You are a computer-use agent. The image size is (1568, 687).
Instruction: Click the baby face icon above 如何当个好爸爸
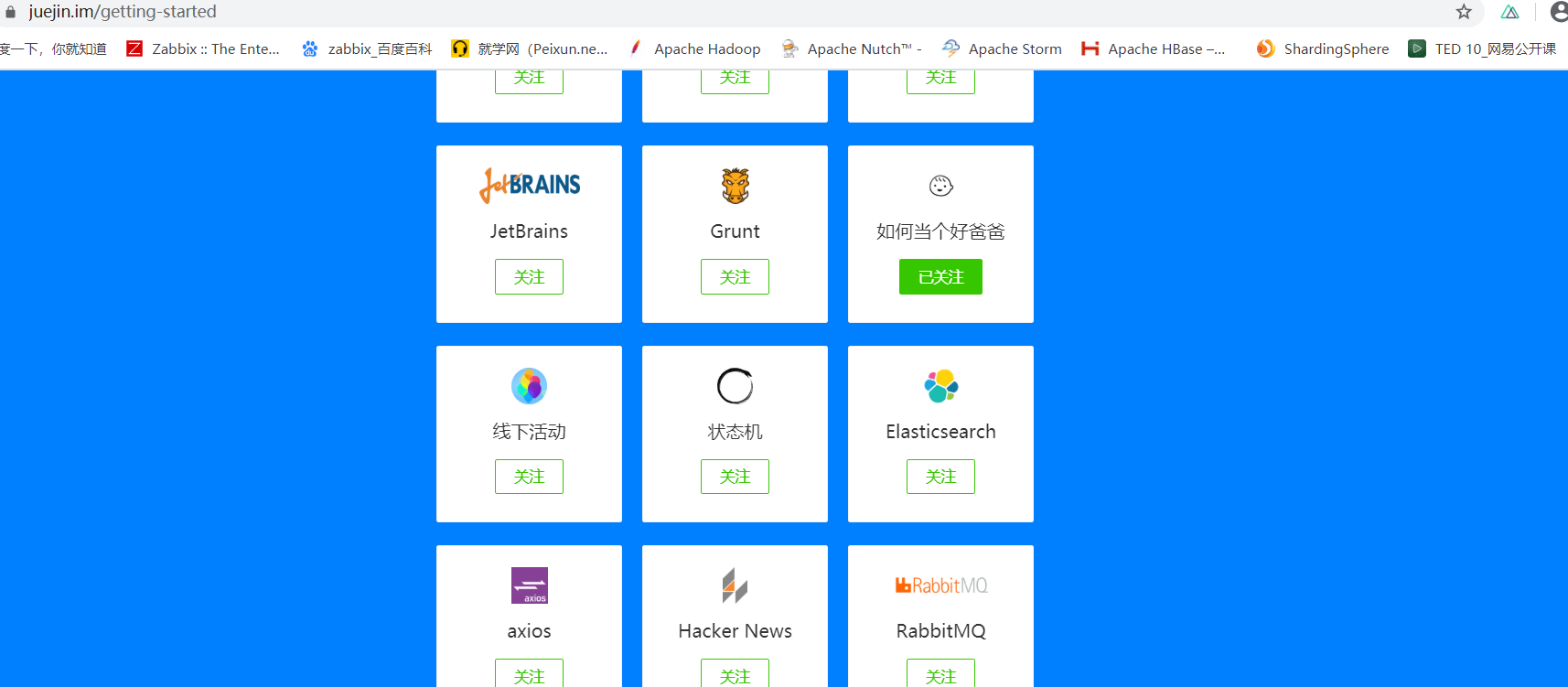tap(941, 186)
